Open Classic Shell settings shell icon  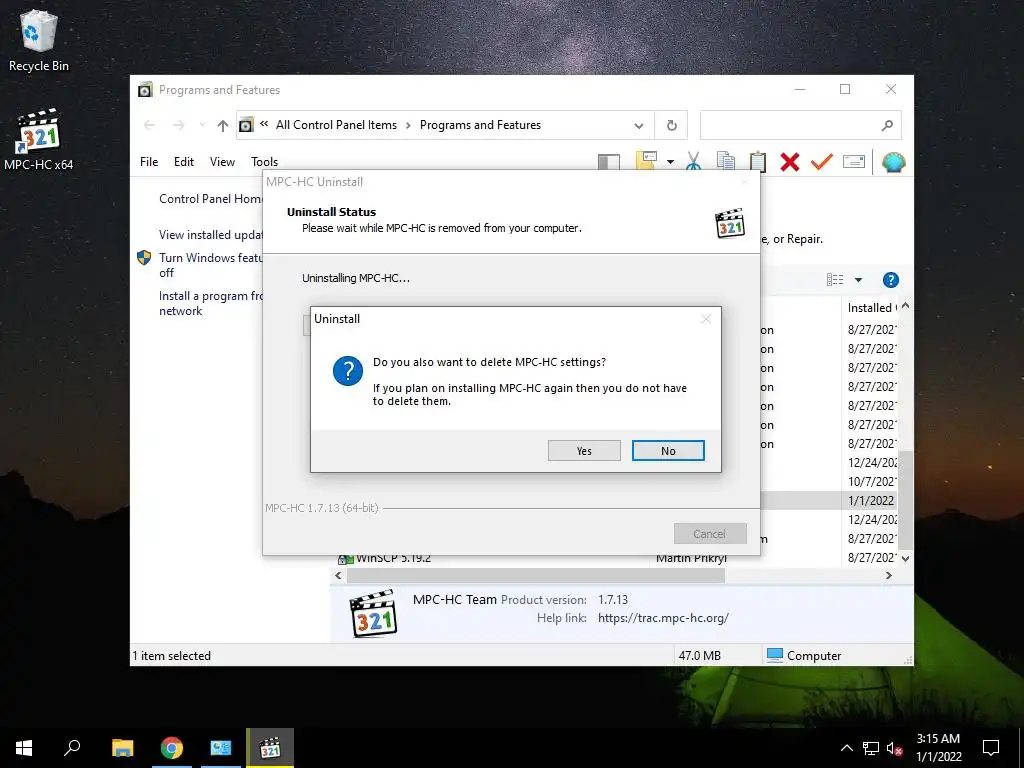pyautogui.click(x=893, y=161)
